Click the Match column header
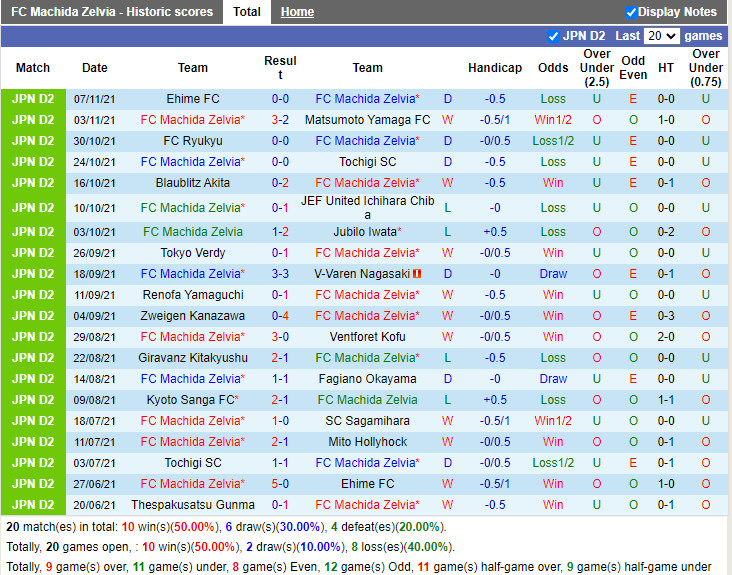732x575 pixels. pyautogui.click(x=33, y=68)
